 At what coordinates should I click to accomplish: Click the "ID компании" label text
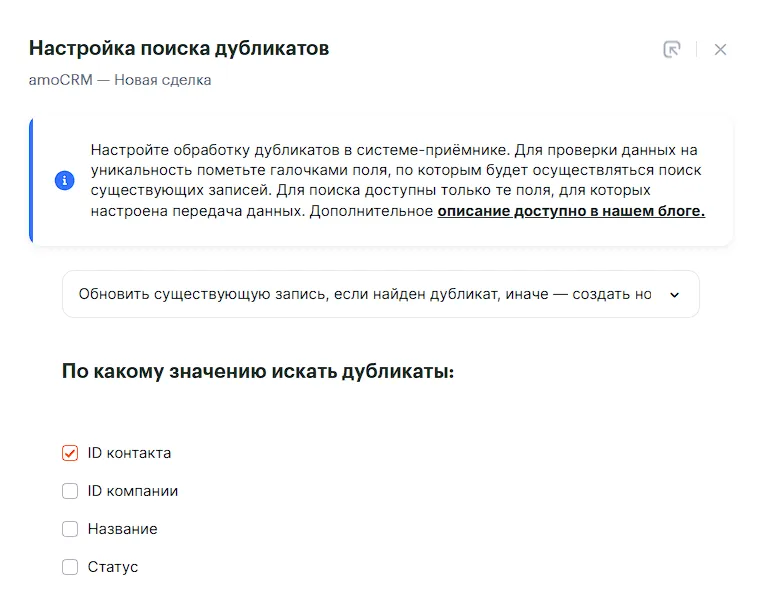(x=133, y=491)
